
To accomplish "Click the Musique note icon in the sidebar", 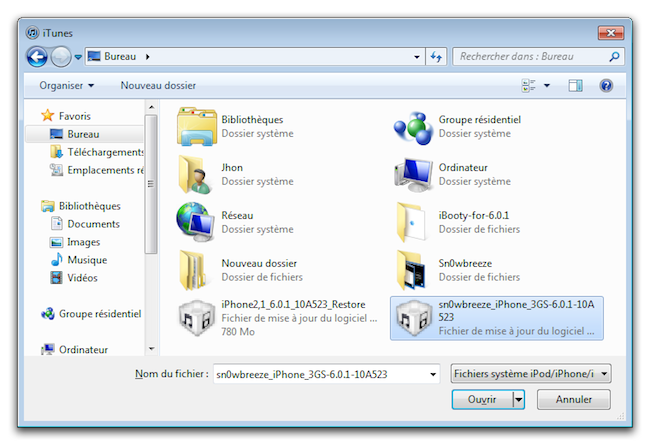I will (x=56, y=260).
